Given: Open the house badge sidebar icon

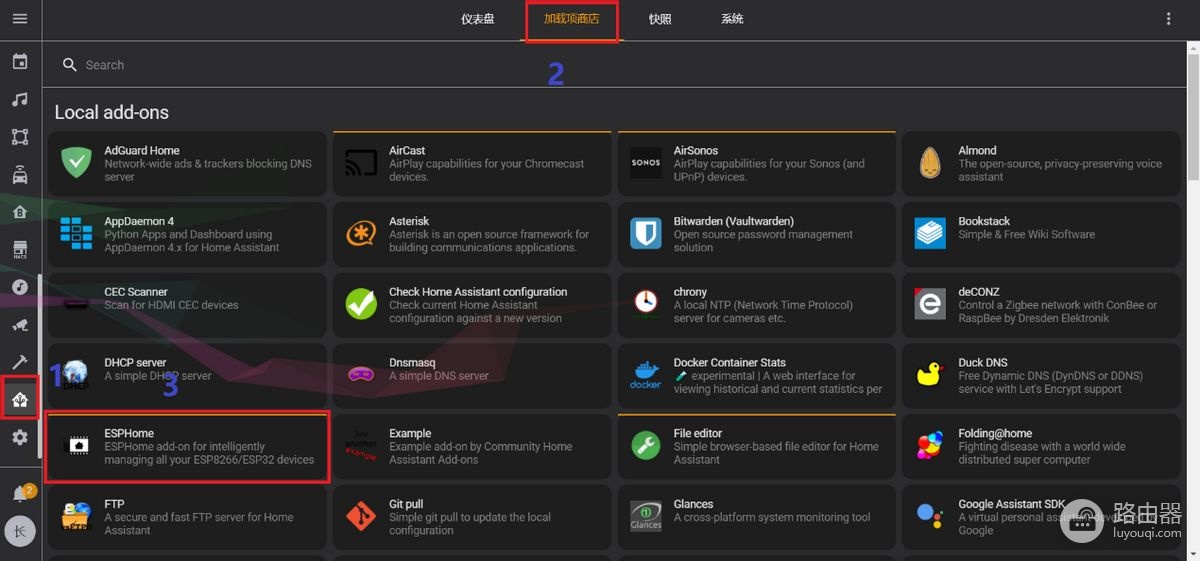Looking at the screenshot, I should tap(20, 212).
